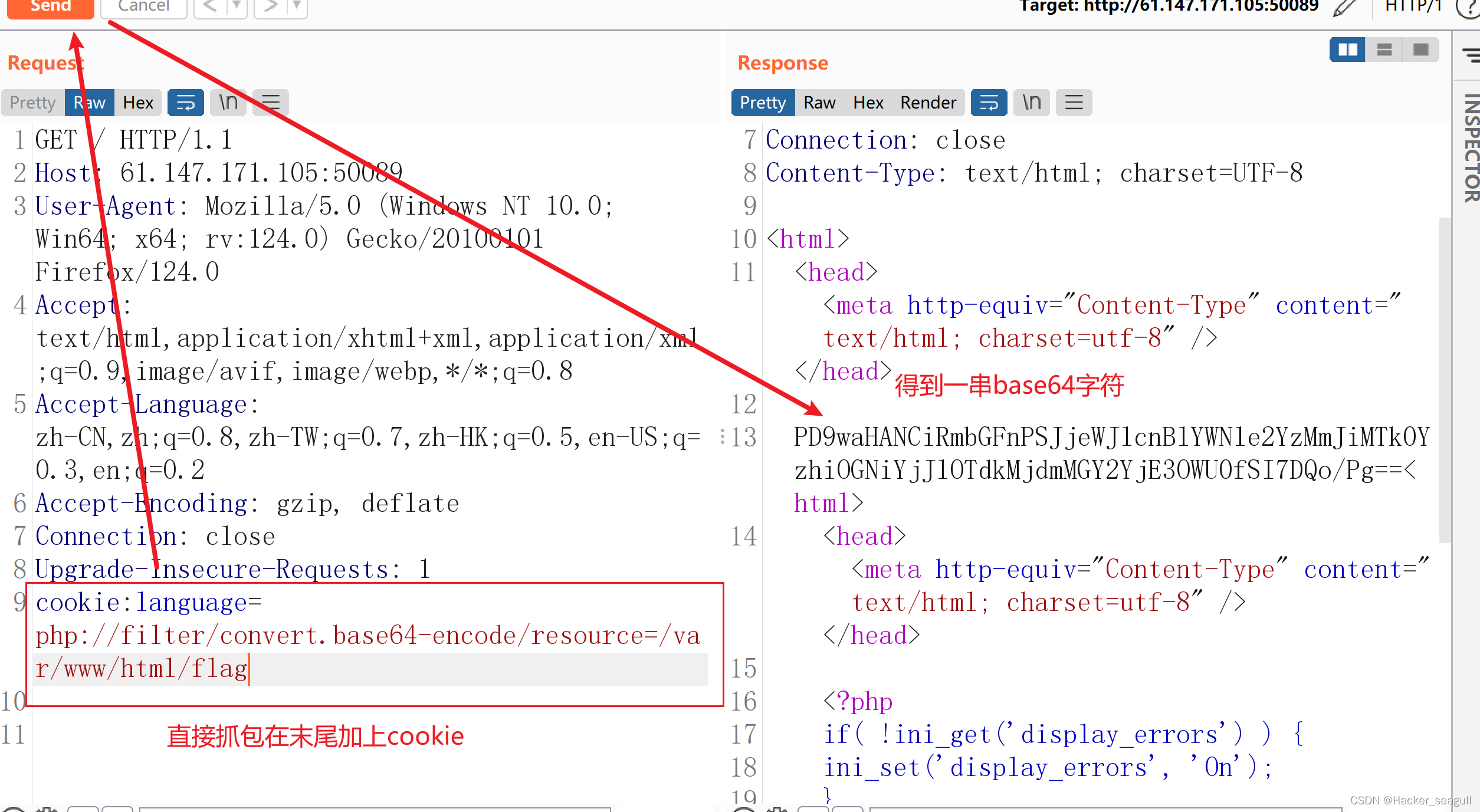Toggle word wrap in the Request panel
This screenshot has width=1480, height=812.
(185, 103)
